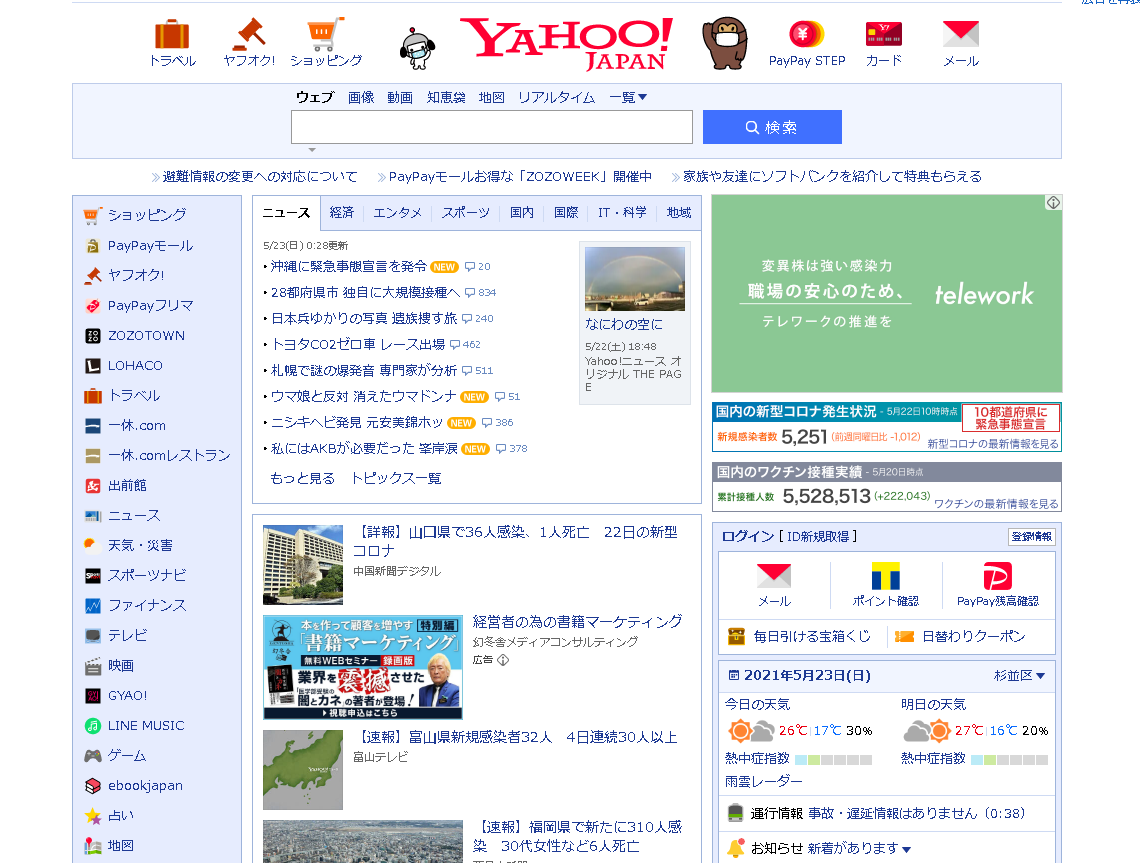Click the ファイナンス chart sidebar icon
Screen dimensions: 1140x863
pos(92,606)
